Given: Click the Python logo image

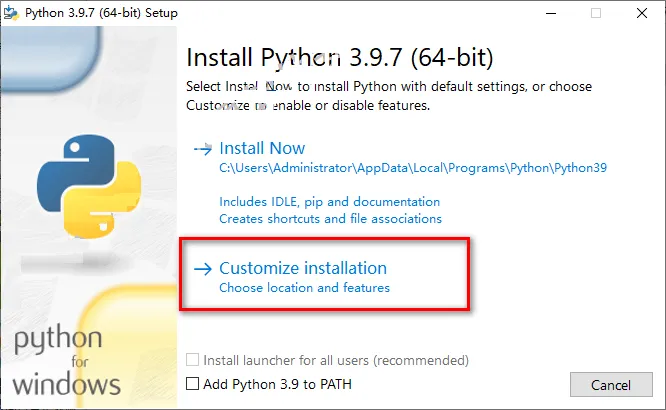Looking at the screenshot, I should click(89, 186).
